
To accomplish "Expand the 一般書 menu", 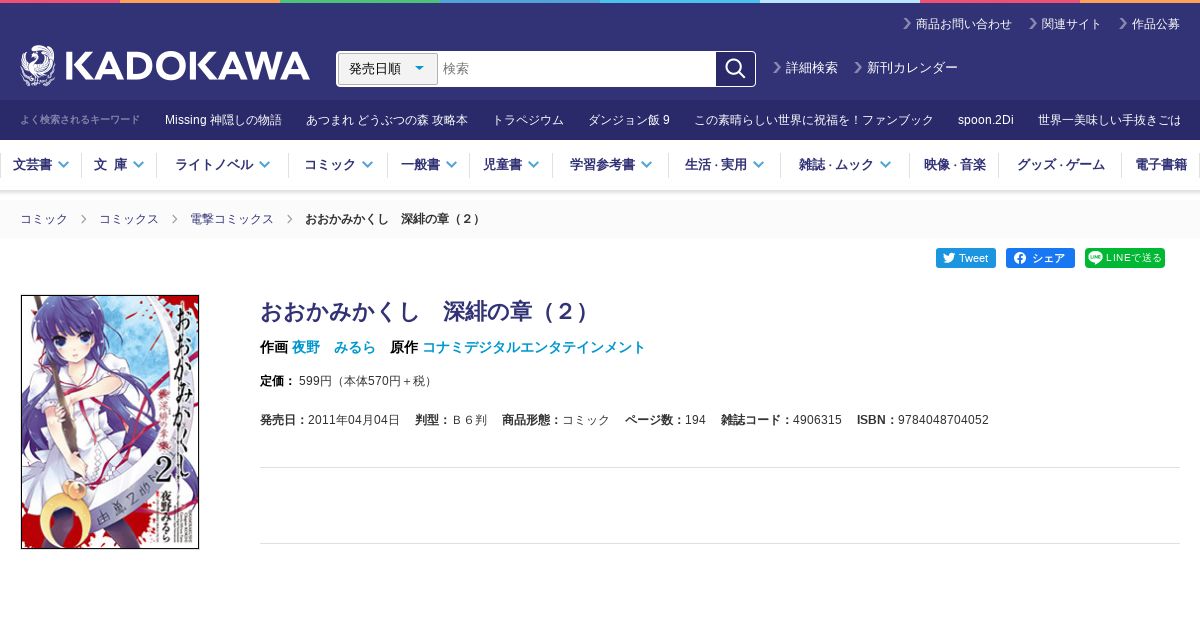I will pos(429,165).
